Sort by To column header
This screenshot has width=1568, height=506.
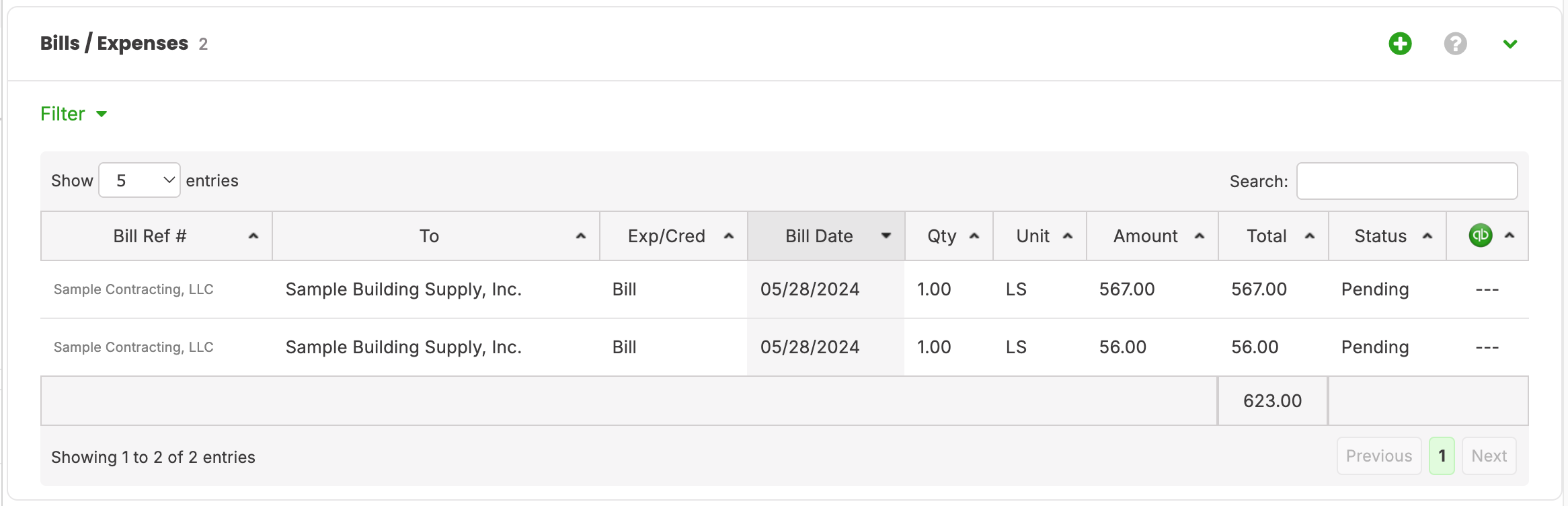pos(436,236)
